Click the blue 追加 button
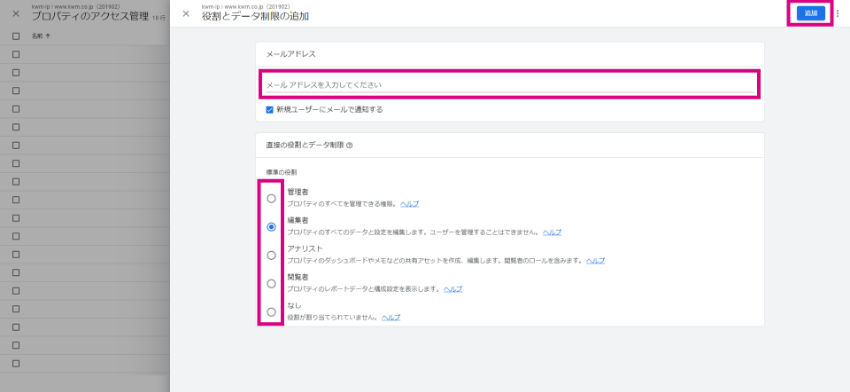Image resolution: width=850 pixels, height=392 pixels. point(810,14)
